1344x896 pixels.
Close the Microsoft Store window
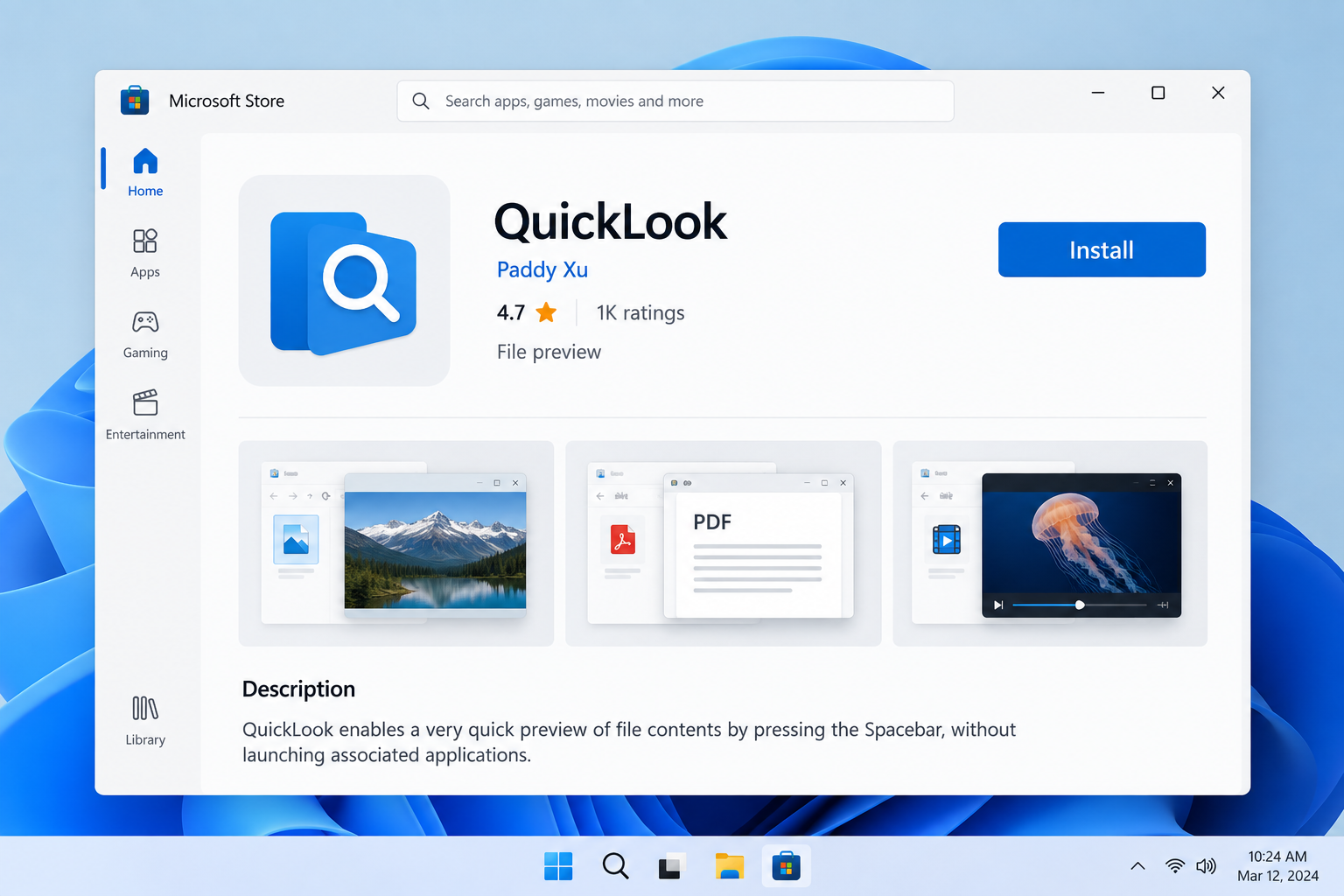(x=1218, y=93)
